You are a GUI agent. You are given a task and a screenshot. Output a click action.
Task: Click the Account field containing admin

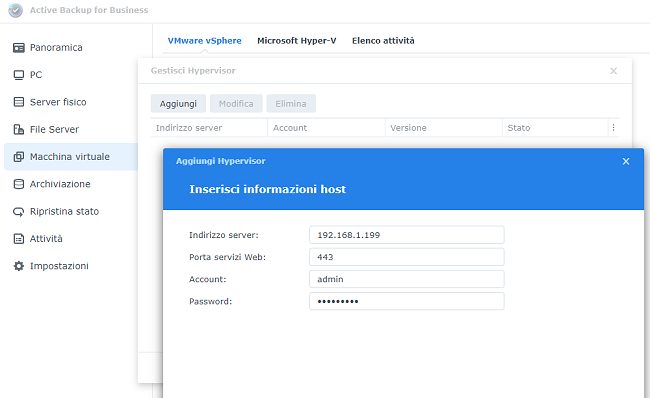click(407, 279)
